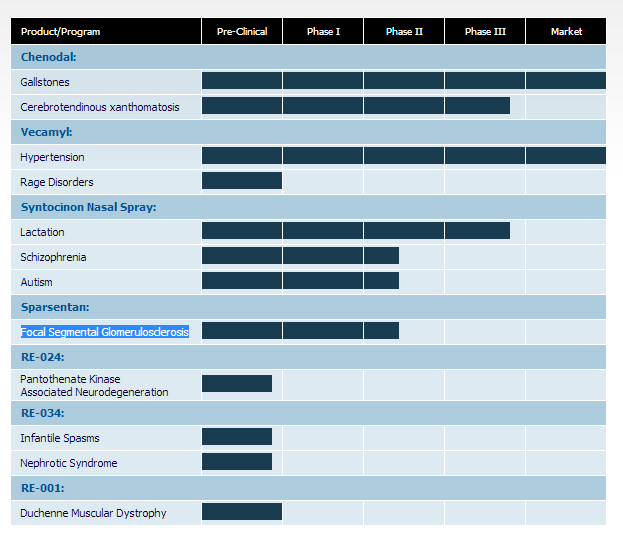Image resolution: width=623 pixels, height=536 pixels.
Task: Click Hypertension Market progress bar
Action: tap(566, 156)
